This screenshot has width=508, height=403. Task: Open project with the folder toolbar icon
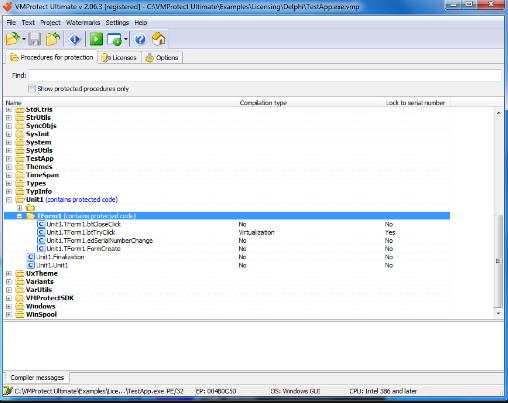13,39
